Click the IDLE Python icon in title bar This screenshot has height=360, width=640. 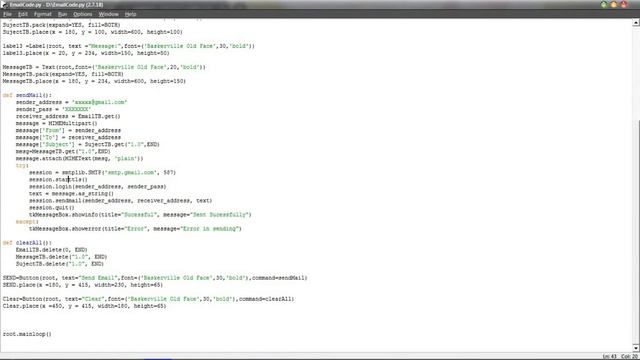pos(4,4)
